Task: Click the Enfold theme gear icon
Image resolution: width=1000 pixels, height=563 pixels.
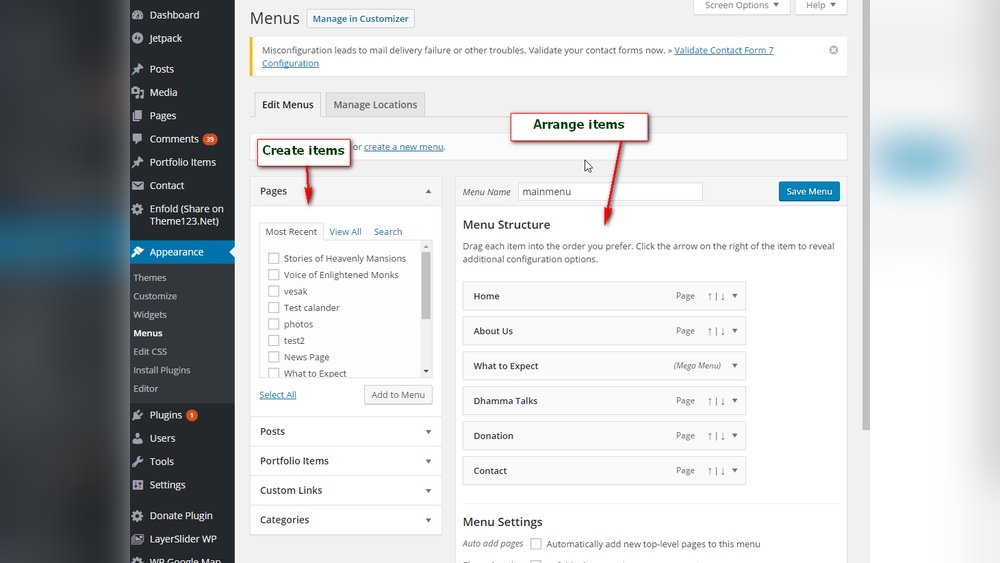Action: pyautogui.click(x=138, y=209)
